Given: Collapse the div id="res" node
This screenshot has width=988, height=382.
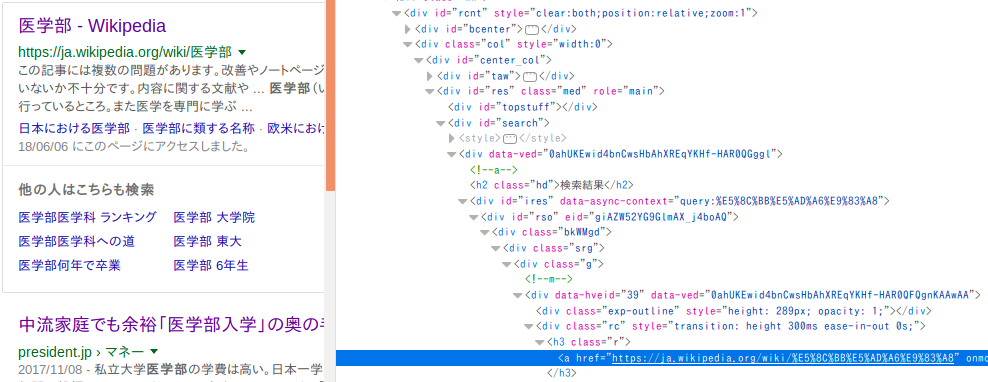Looking at the screenshot, I should click(430, 91).
